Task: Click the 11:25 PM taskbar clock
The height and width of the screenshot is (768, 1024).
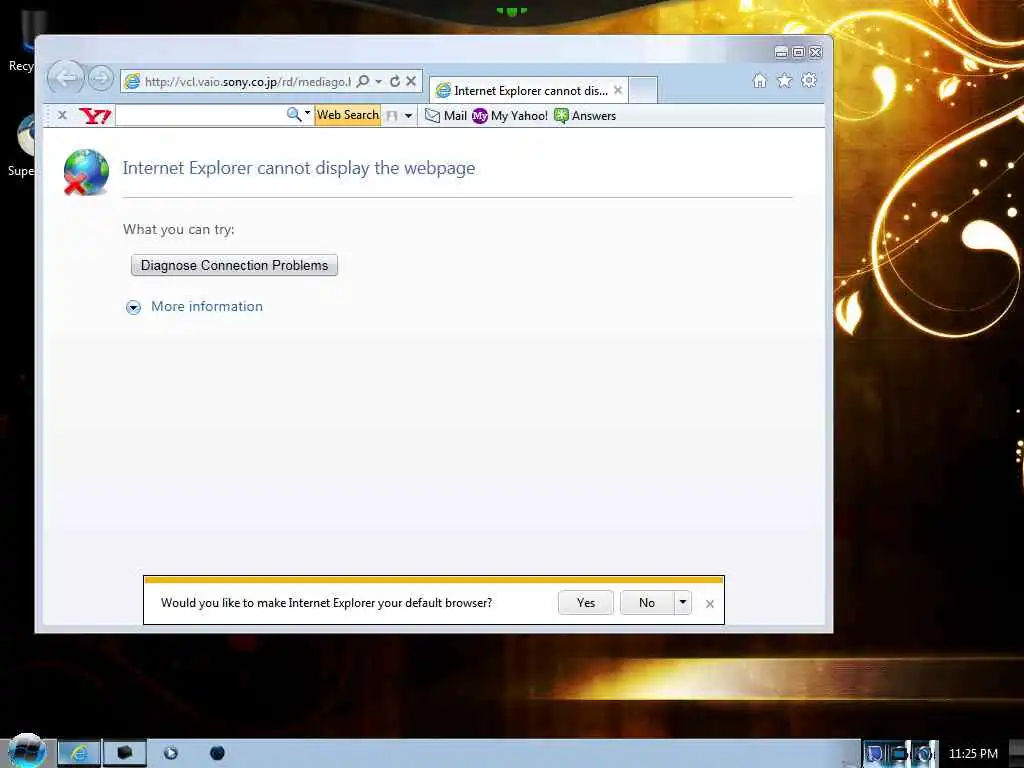Action: click(x=973, y=754)
